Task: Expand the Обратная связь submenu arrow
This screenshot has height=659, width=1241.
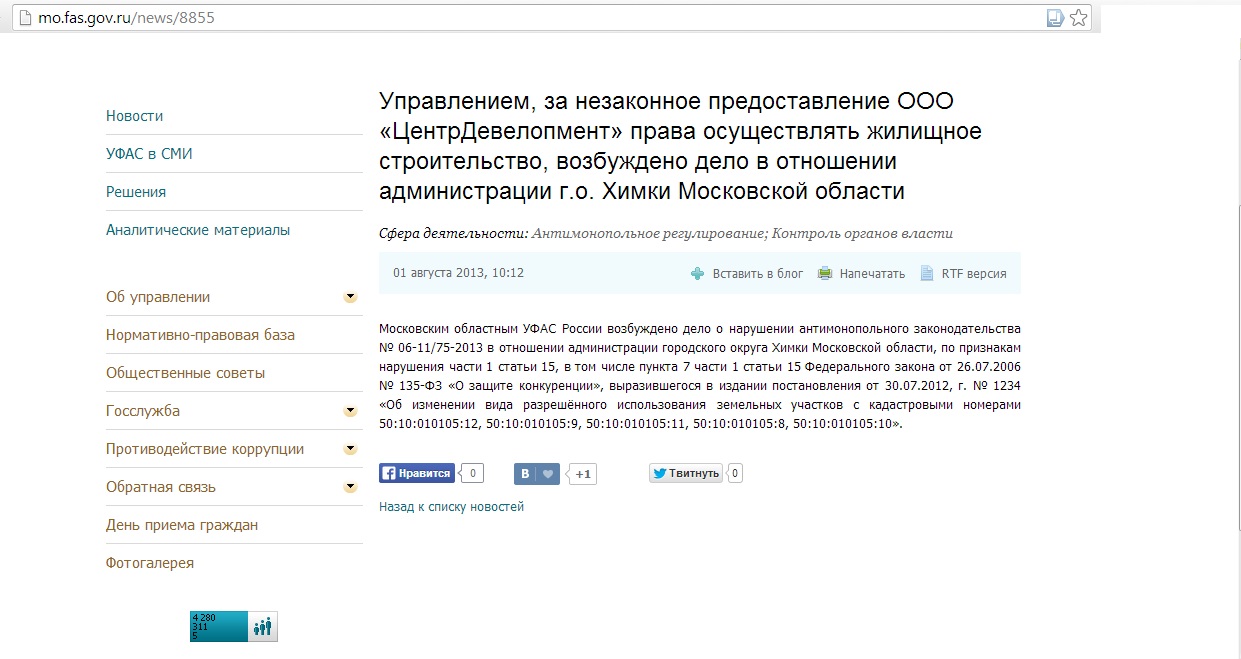Action: click(x=350, y=487)
